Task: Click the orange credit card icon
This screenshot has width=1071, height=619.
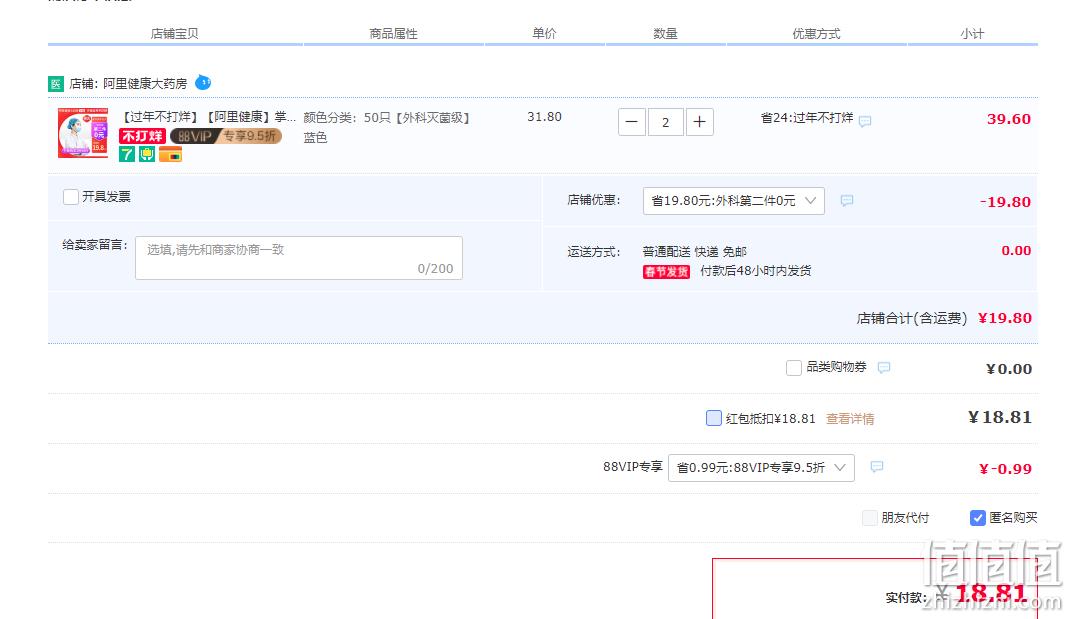Action: 170,154
